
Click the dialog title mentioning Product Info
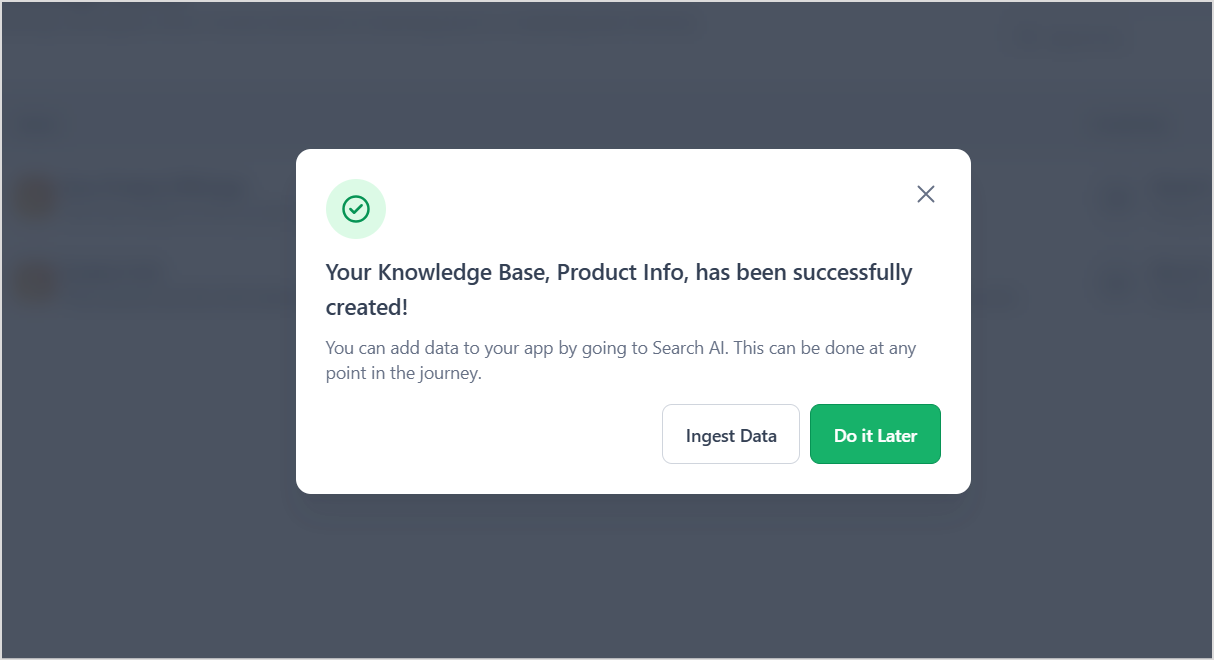618,289
